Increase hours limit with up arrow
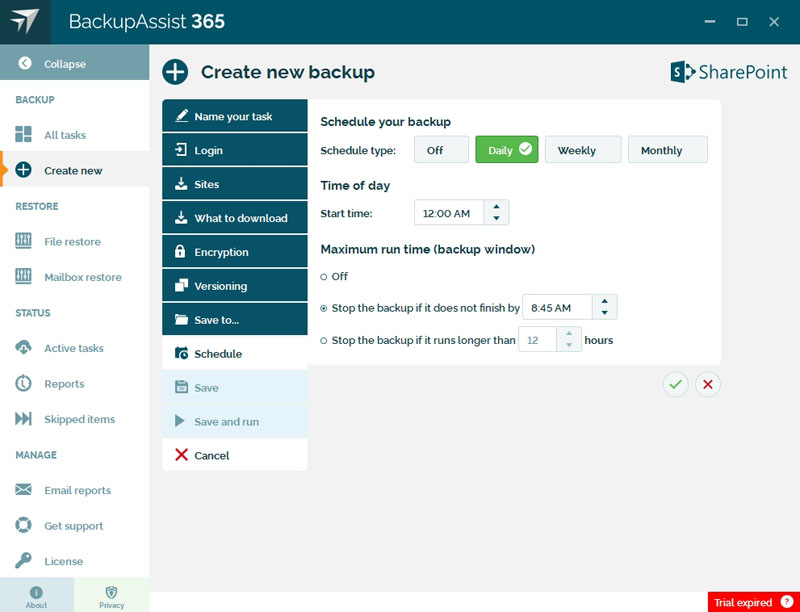 coord(569,334)
